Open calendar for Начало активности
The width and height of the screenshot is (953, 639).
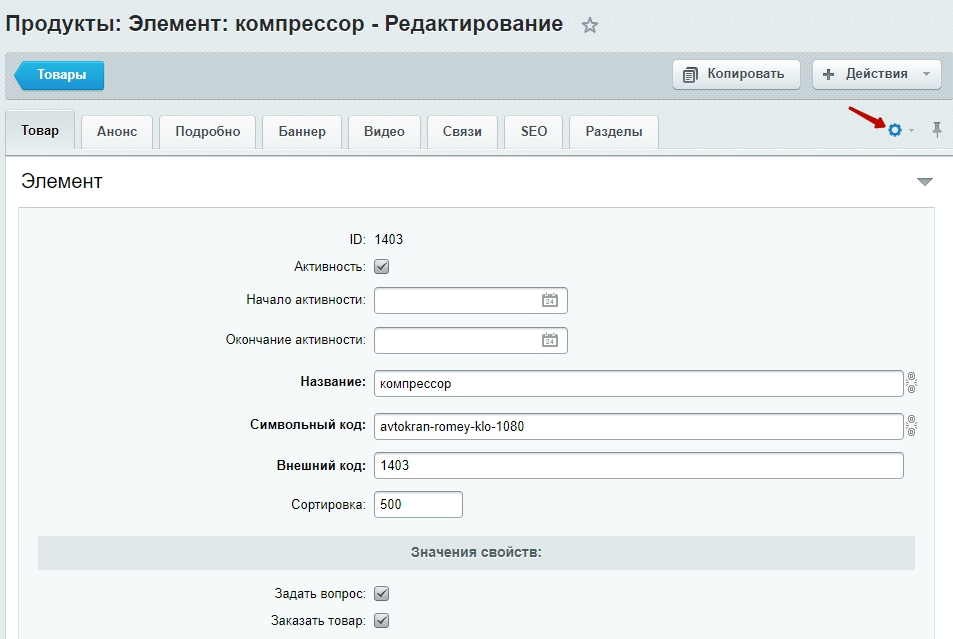click(549, 300)
